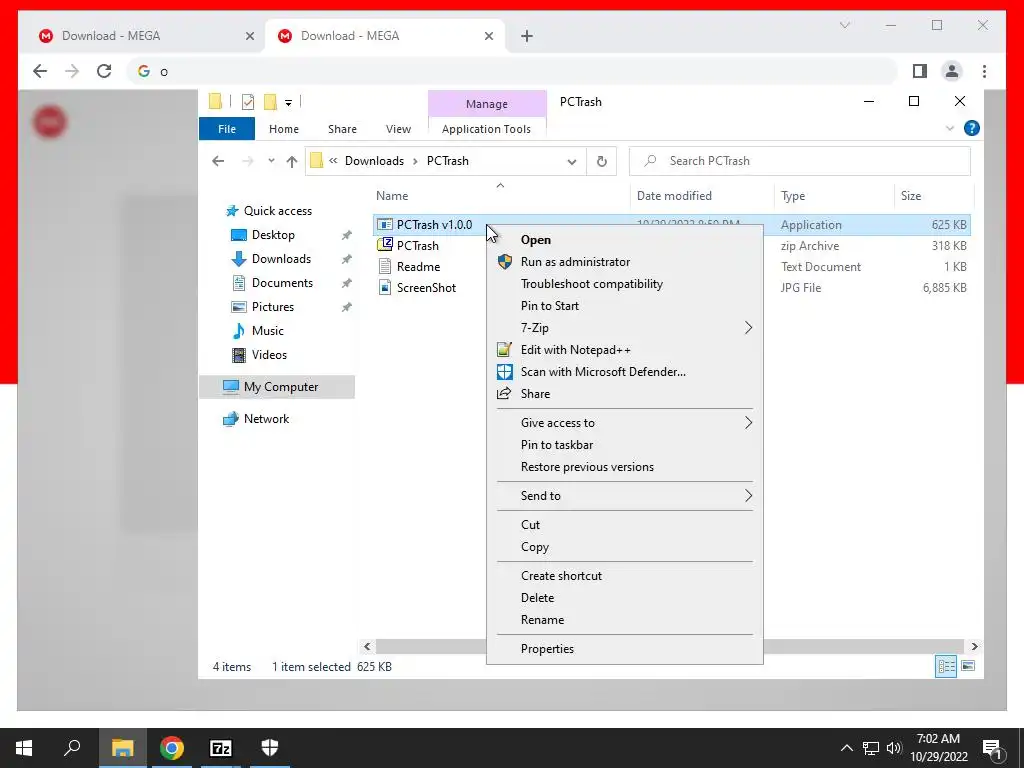Open Chrome's three-dot menu

pos(984,71)
